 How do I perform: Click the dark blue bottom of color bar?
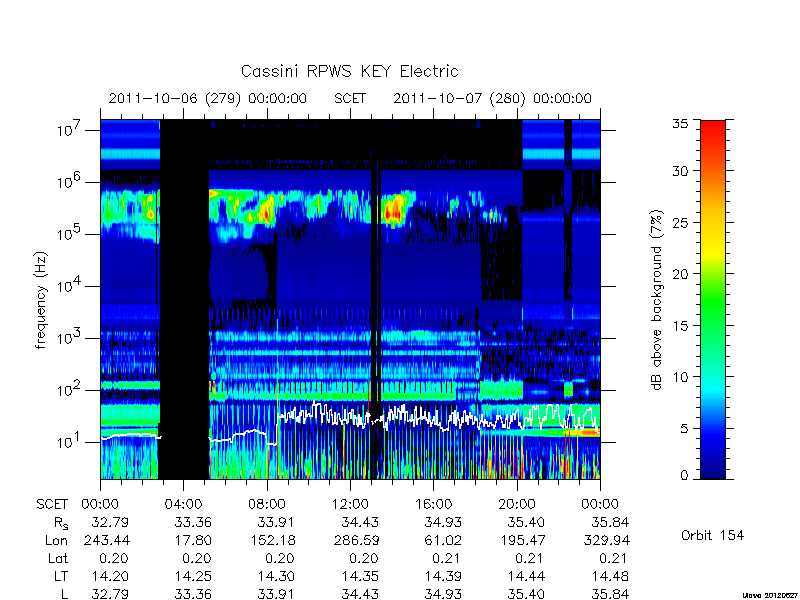click(713, 467)
